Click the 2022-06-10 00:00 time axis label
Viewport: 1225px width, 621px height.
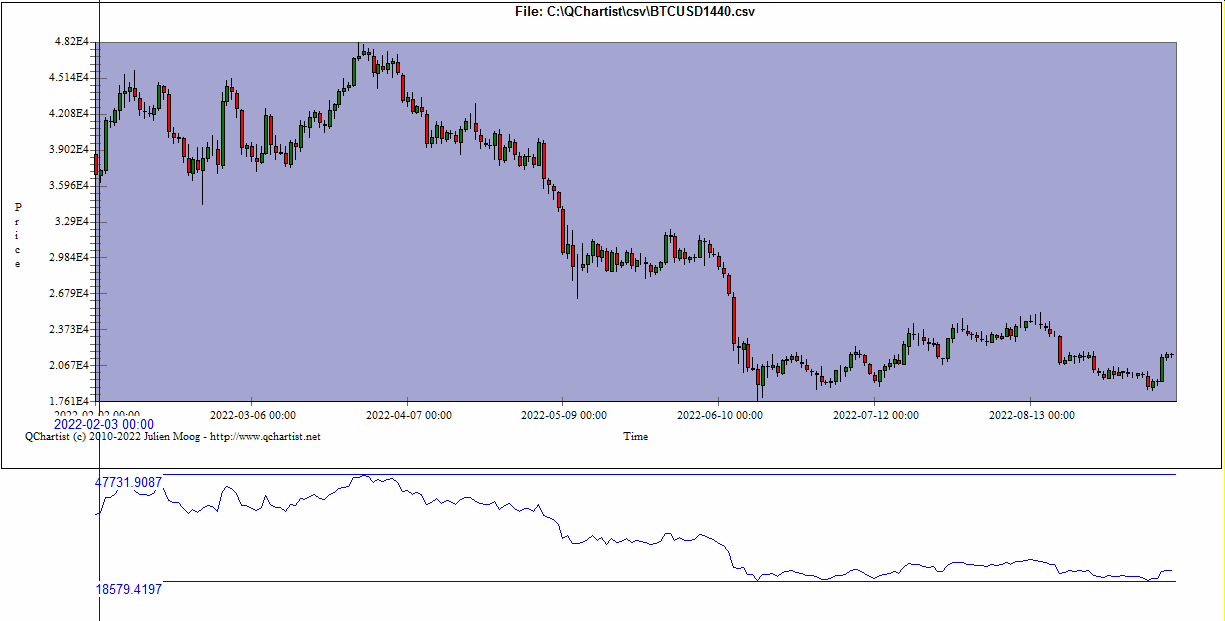click(x=720, y=414)
